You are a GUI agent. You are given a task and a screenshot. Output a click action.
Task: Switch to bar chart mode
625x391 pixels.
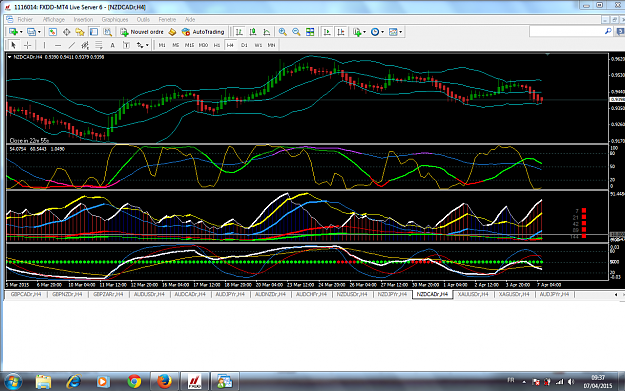click(x=239, y=32)
